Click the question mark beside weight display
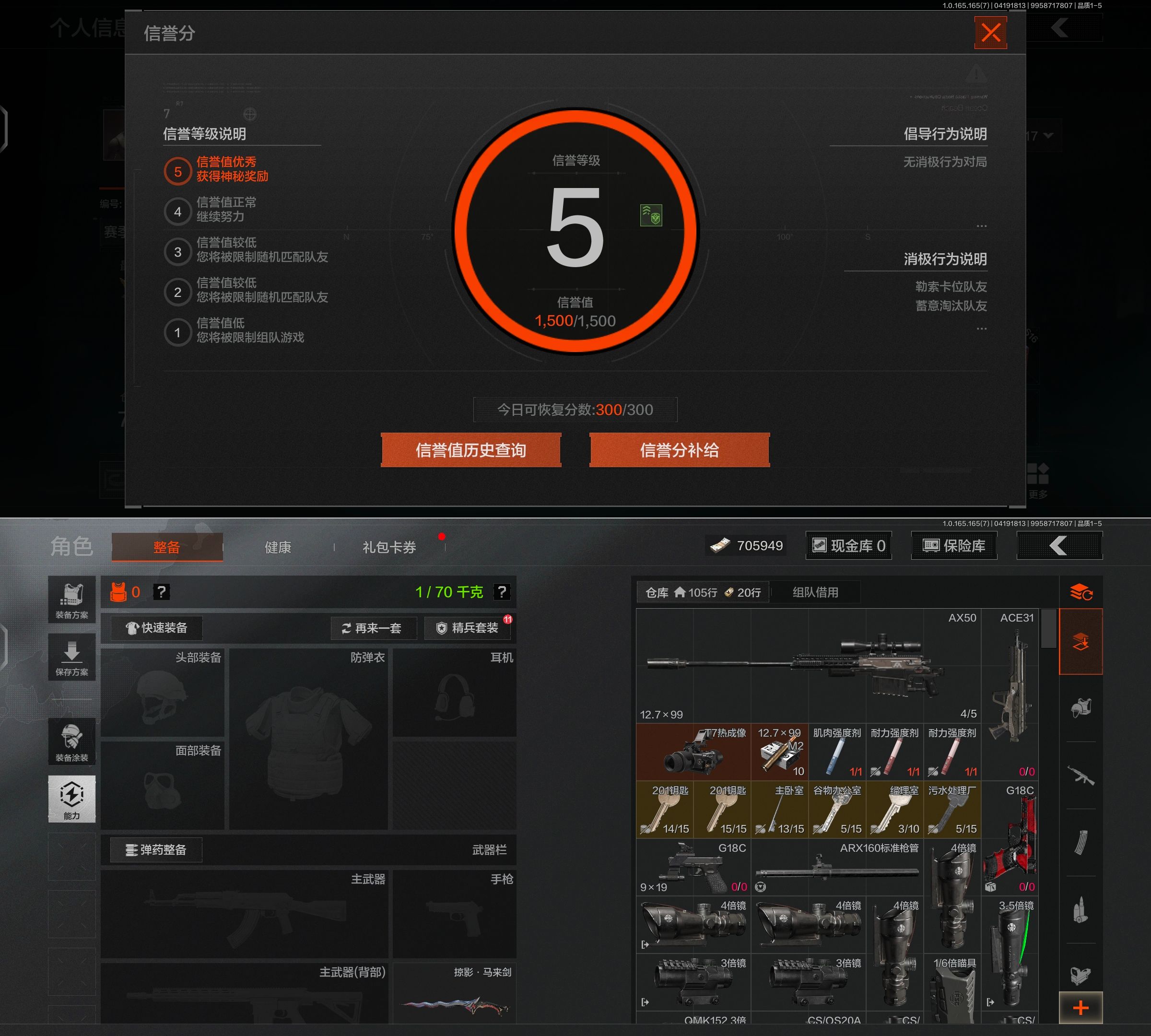The width and height of the screenshot is (1151, 1036). coord(502,592)
